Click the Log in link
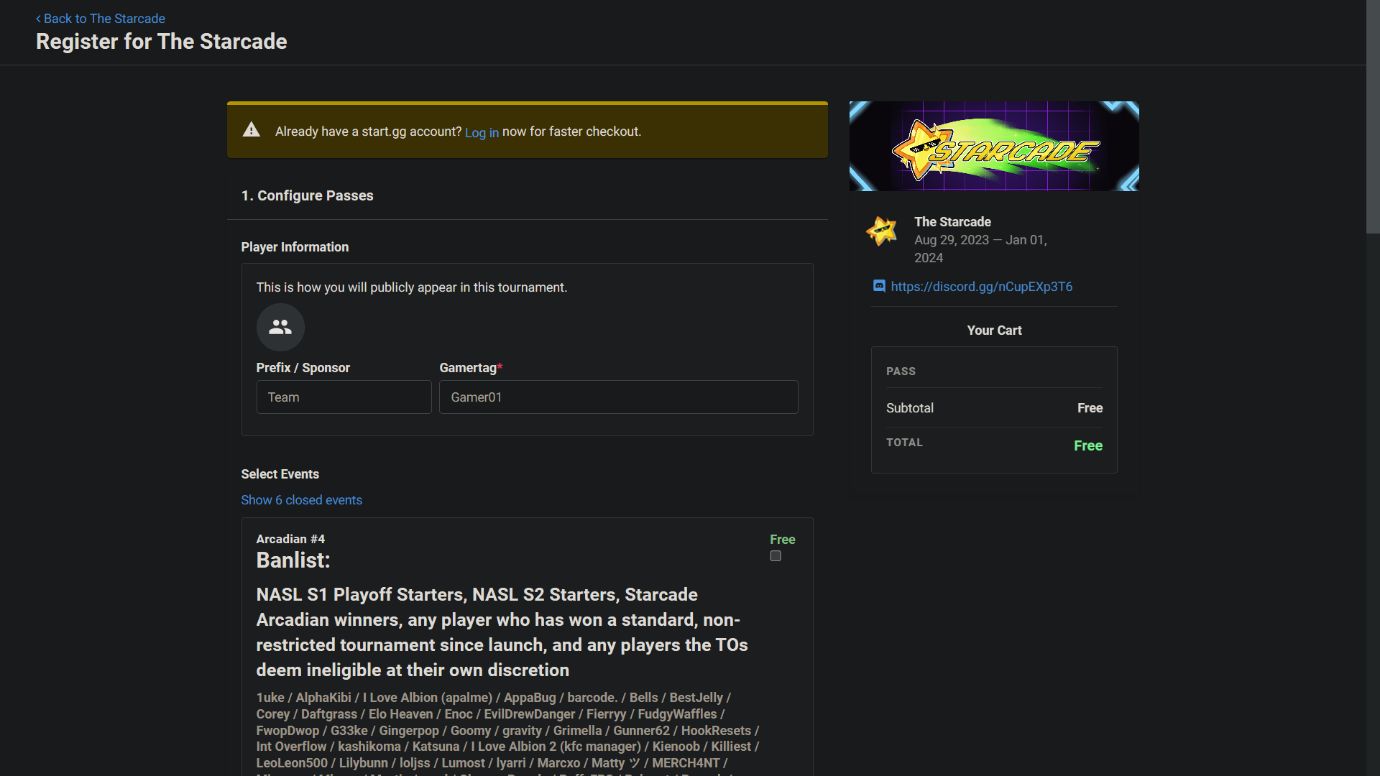The image size is (1380, 776). click(481, 132)
